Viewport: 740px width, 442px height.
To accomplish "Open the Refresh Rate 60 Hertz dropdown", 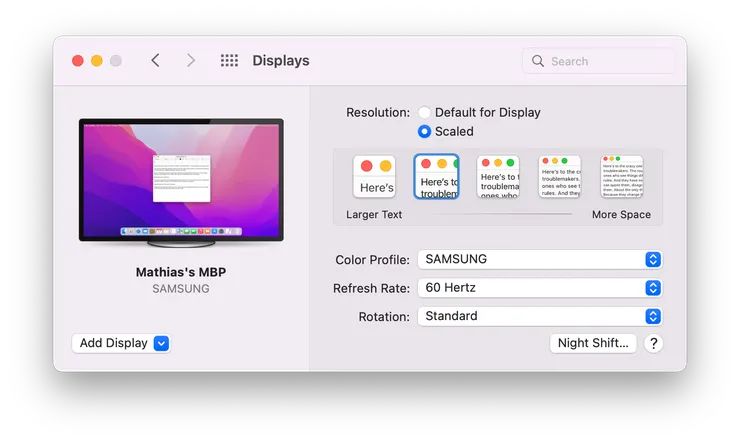I will pyautogui.click(x=540, y=288).
